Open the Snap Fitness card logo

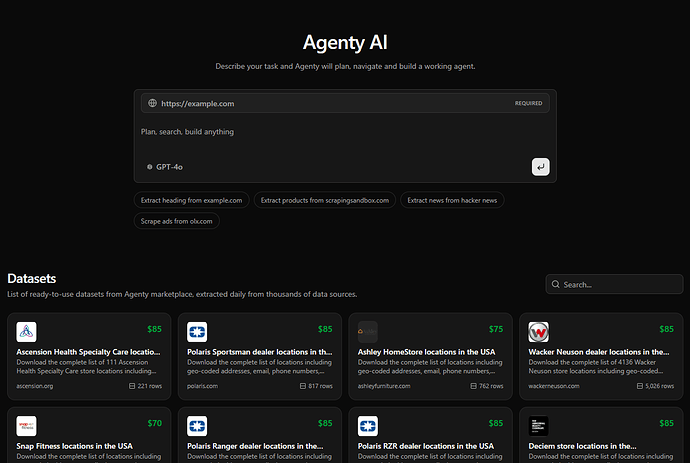[26, 426]
